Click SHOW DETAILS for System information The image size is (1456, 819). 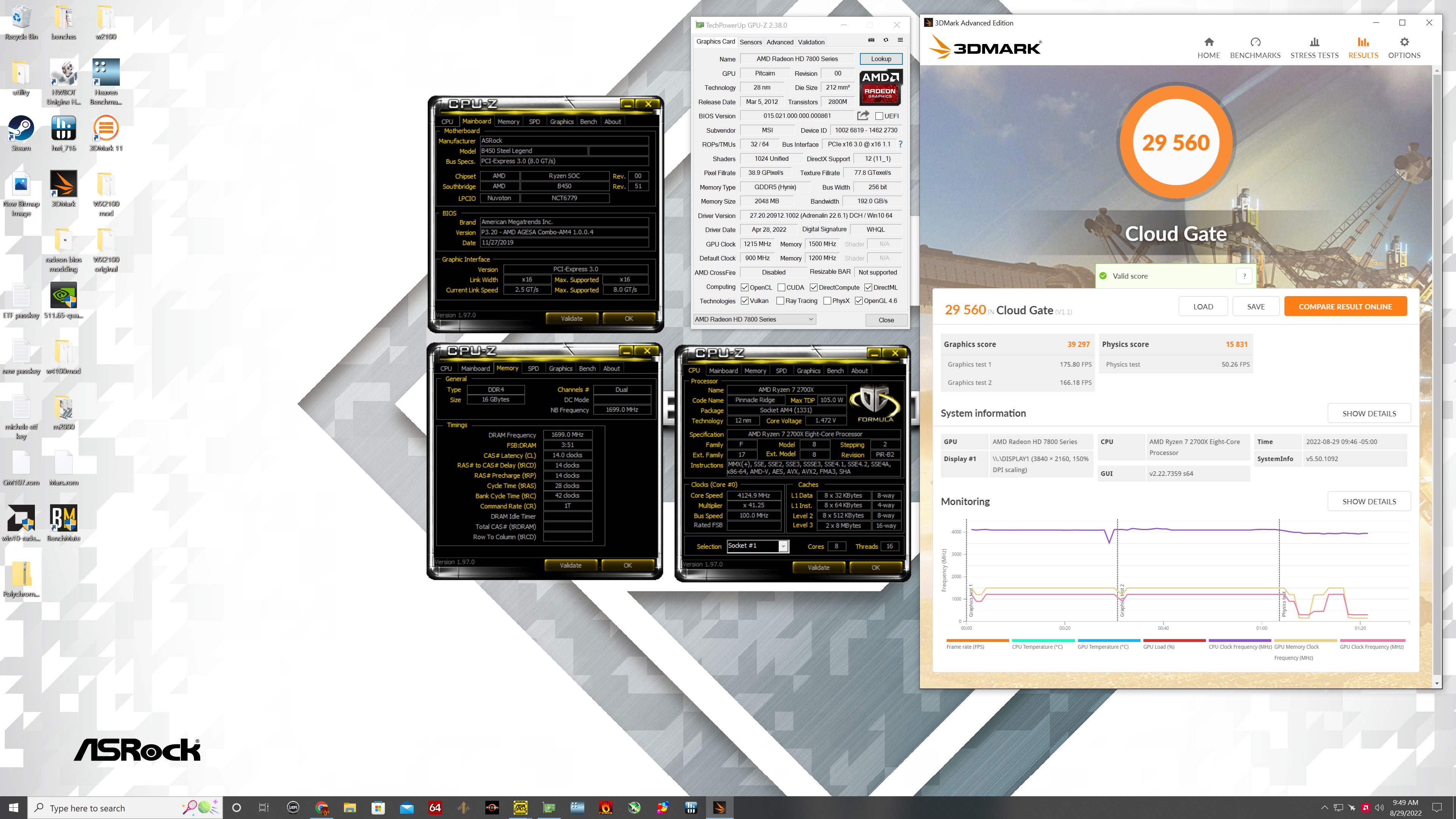tap(1369, 413)
